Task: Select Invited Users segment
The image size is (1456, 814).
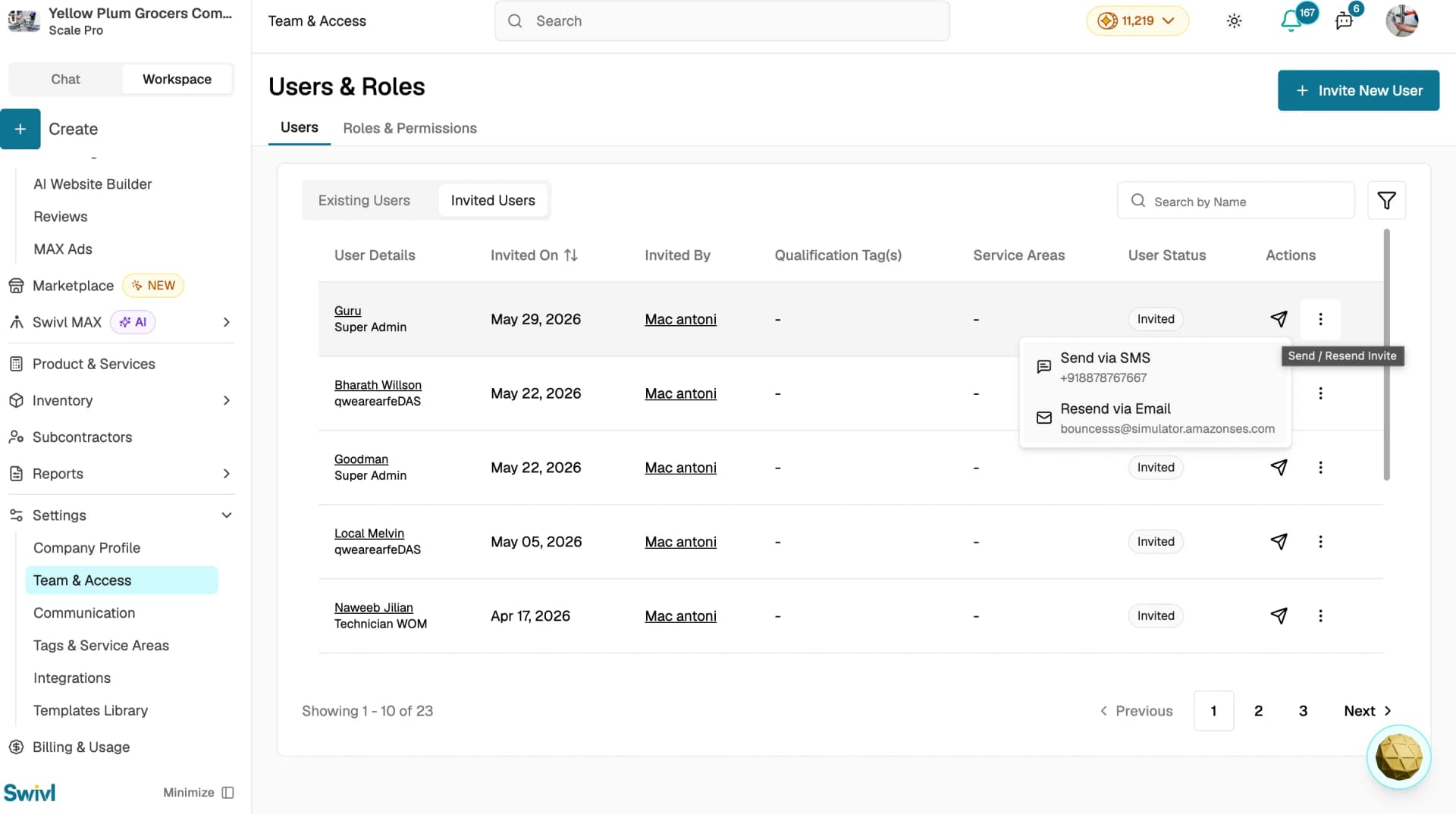Action: (493, 201)
